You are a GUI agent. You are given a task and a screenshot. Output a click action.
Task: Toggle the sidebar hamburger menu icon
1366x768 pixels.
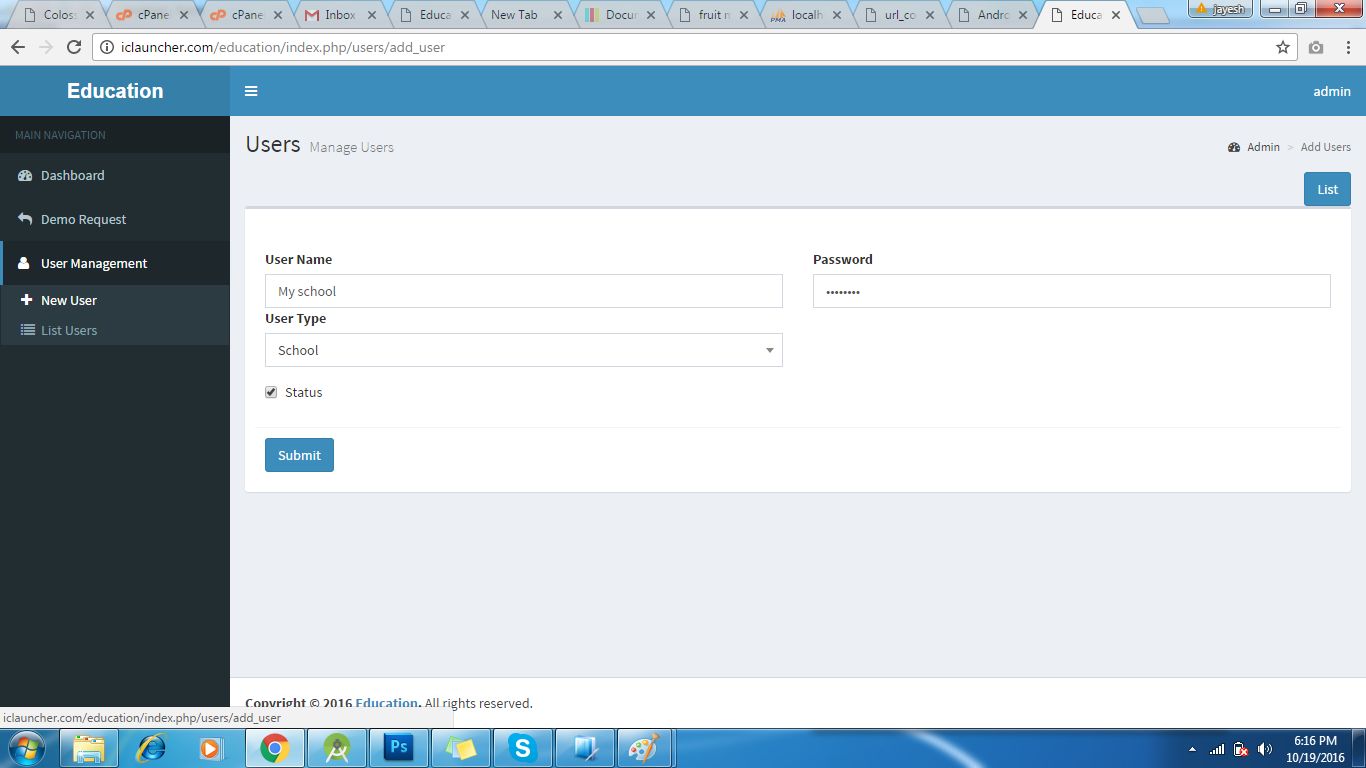click(x=251, y=91)
